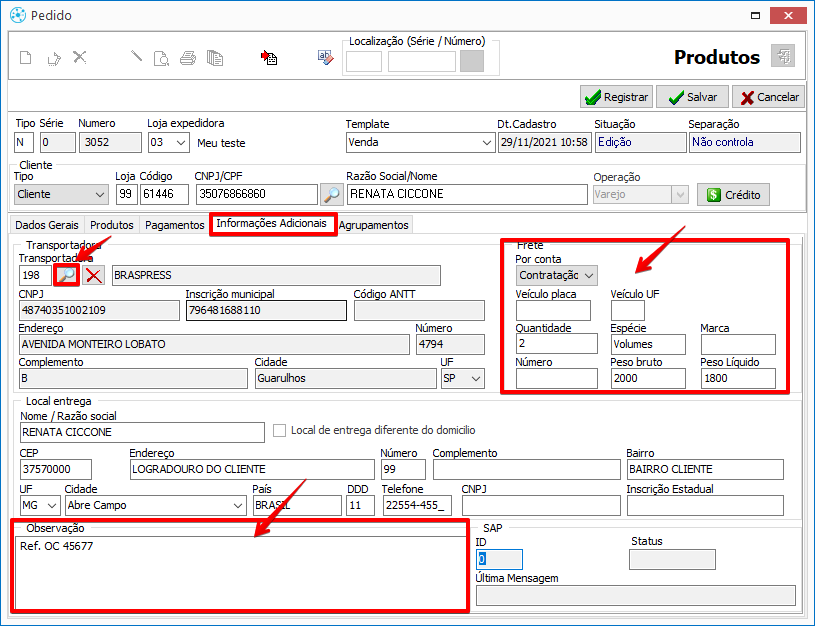This screenshot has width=815, height=626.
Task: Click the DDD field
Action: [x=360, y=505]
